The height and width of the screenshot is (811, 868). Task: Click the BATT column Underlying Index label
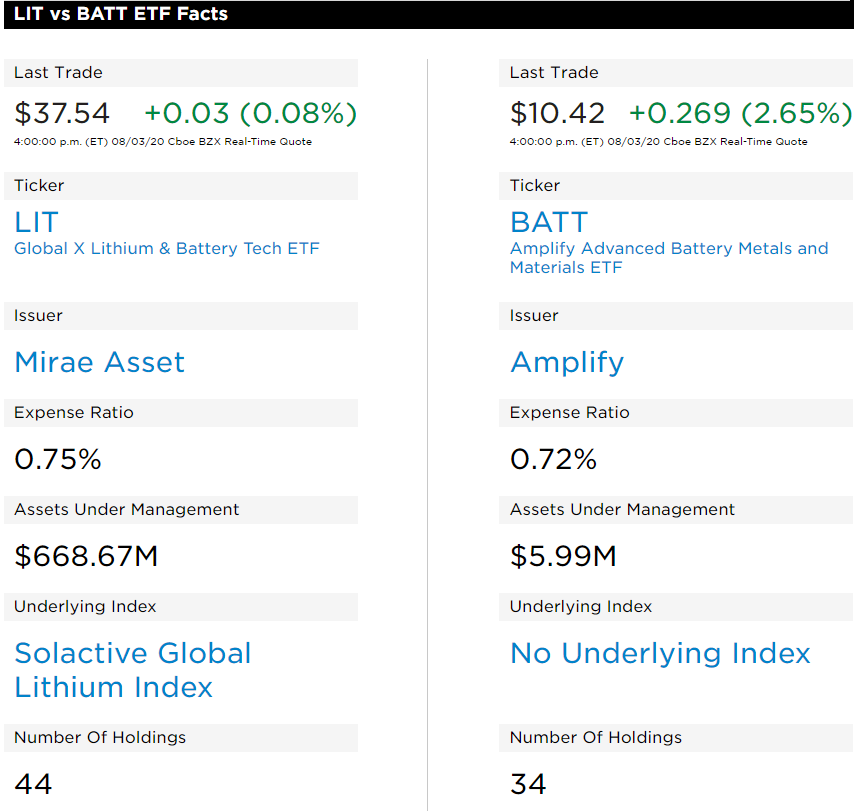[581, 607]
